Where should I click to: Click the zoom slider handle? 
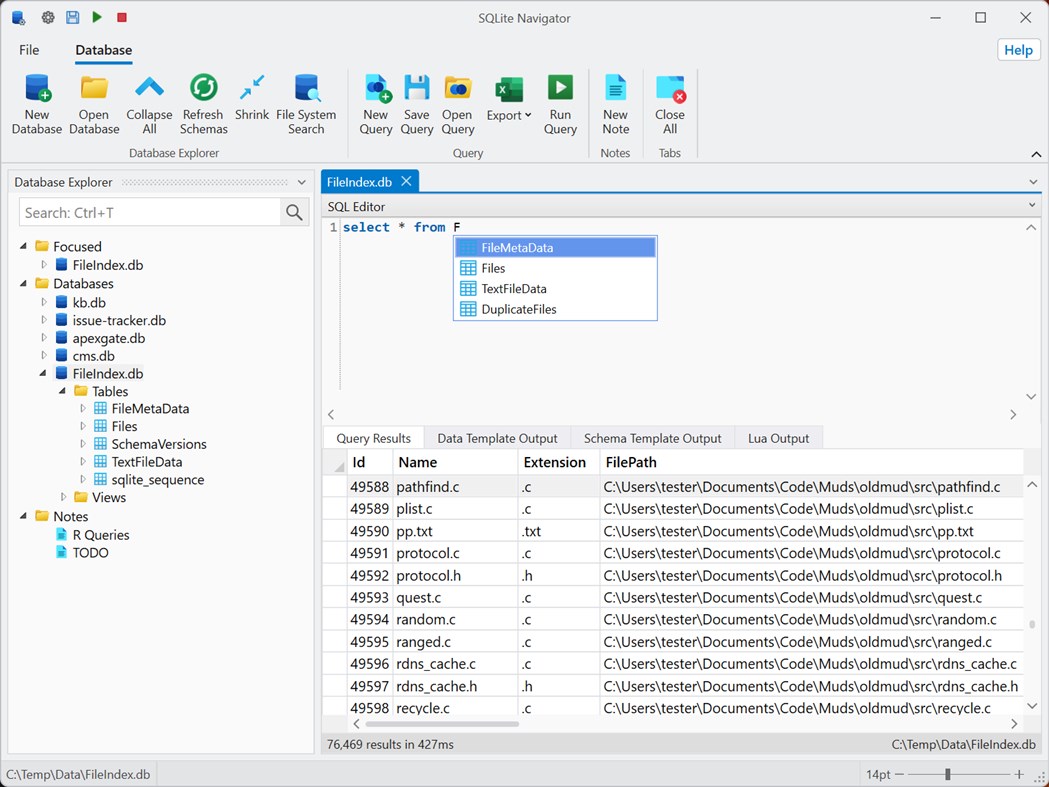coord(947,774)
